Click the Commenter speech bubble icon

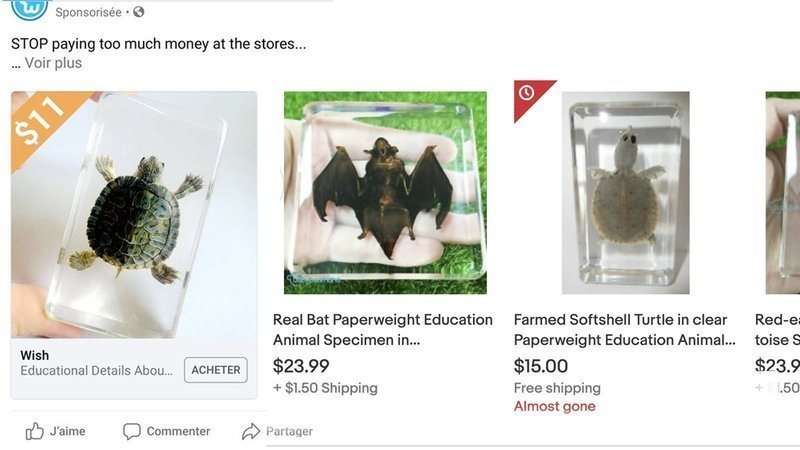[x=132, y=431]
